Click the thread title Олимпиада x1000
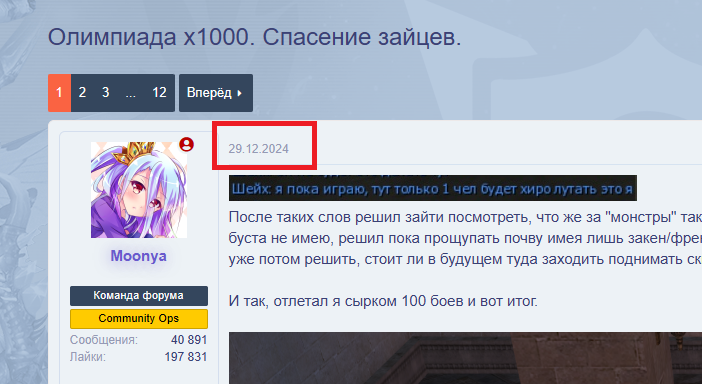The width and height of the screenshot is (702, 384). tap(254, 37)
